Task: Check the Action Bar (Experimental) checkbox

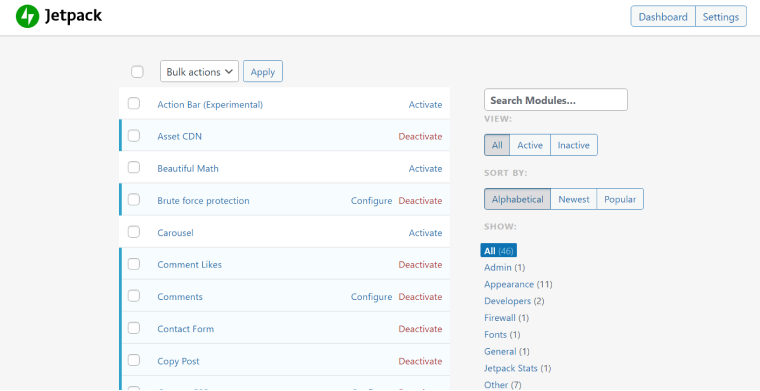Action: (134, 104)
